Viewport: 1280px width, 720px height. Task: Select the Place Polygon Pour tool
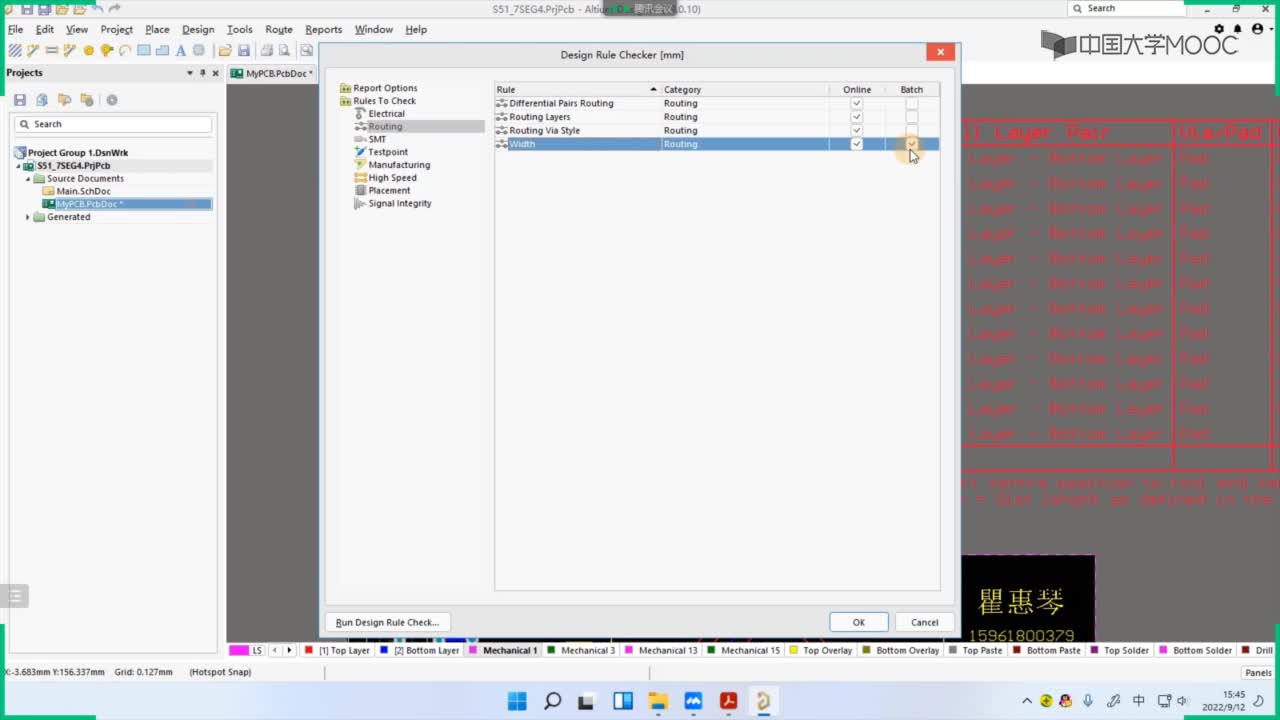[x=162, y=50]
